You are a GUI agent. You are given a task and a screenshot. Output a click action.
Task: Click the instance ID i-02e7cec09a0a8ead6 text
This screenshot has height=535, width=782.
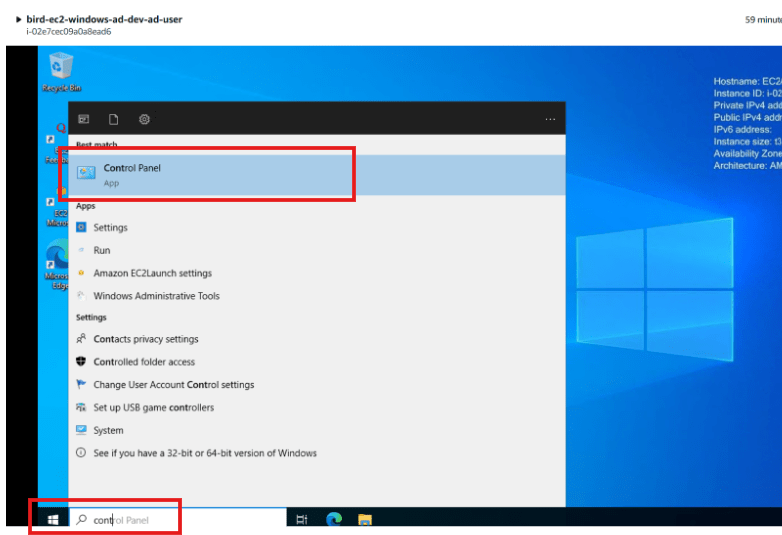click(69, 31)
